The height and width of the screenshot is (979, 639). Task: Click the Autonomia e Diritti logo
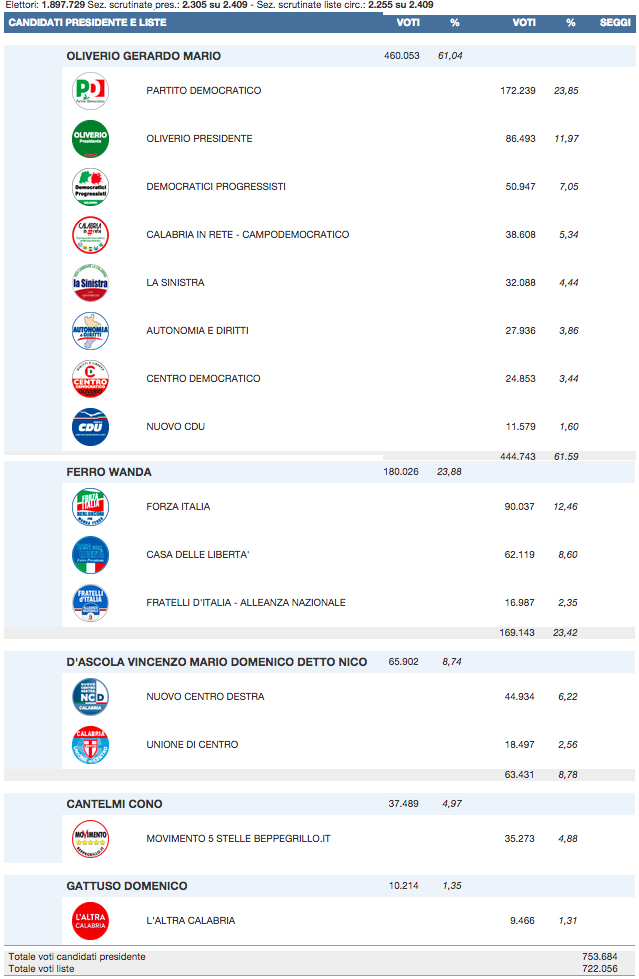[90, 331]
